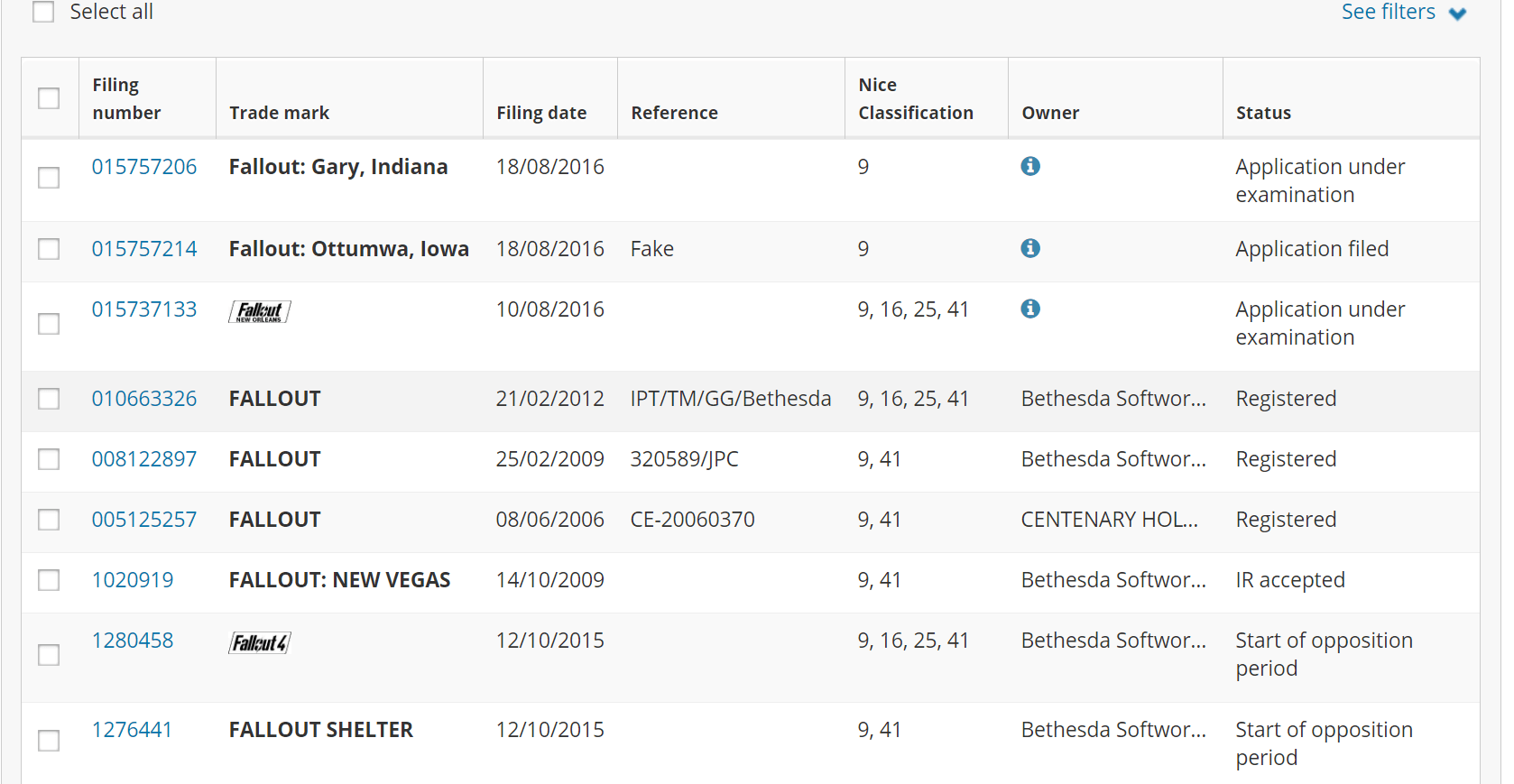The image size is (1514, 784).
Task: Select row checkbox for filing 010663326
Action: (x=49, y=399)
